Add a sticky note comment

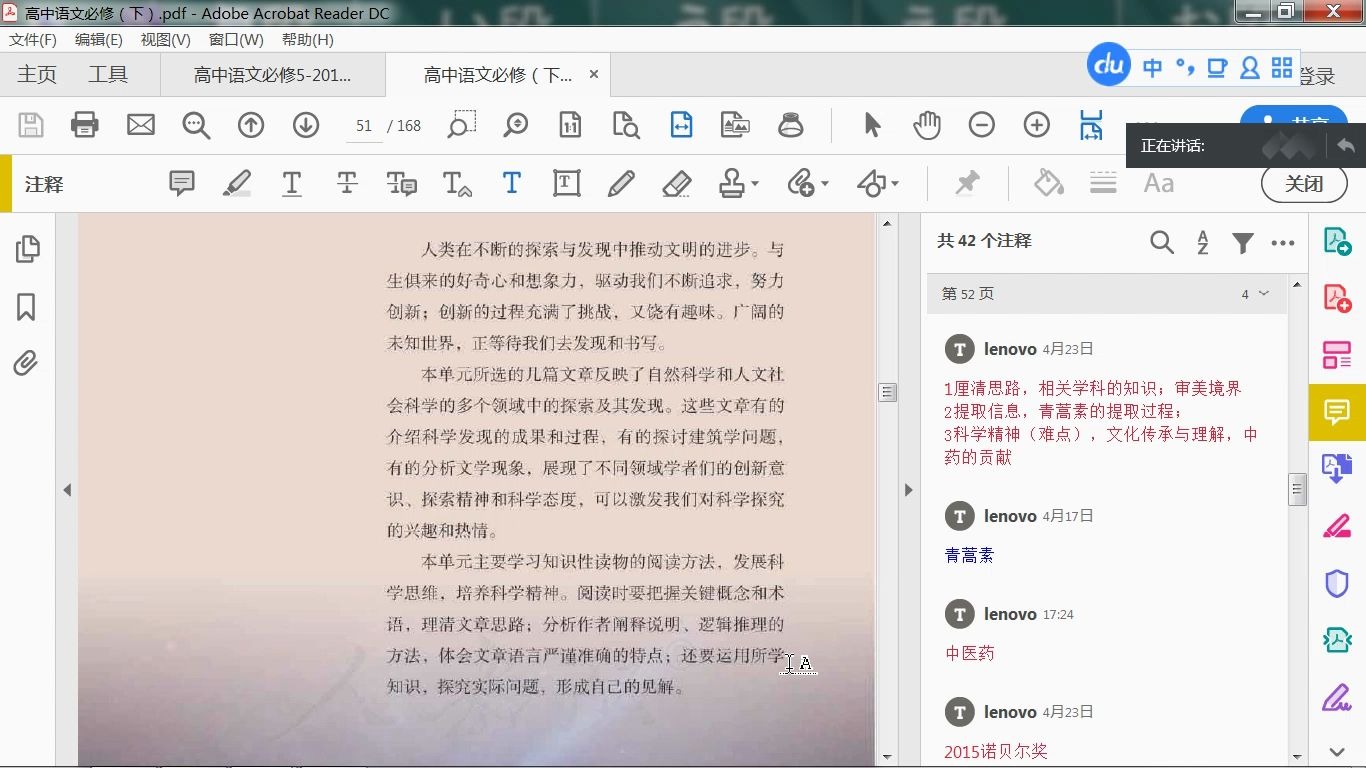182,183
